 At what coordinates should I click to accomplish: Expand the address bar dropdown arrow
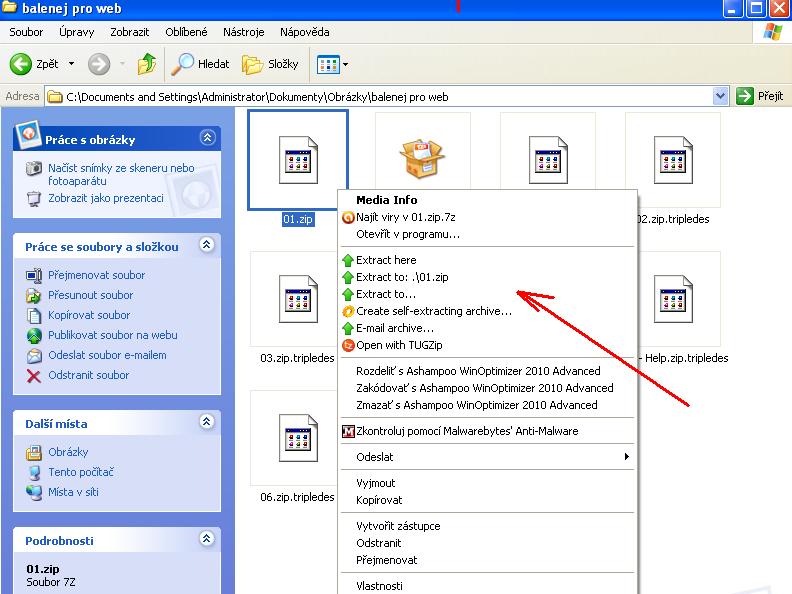[x=721, y=96]
